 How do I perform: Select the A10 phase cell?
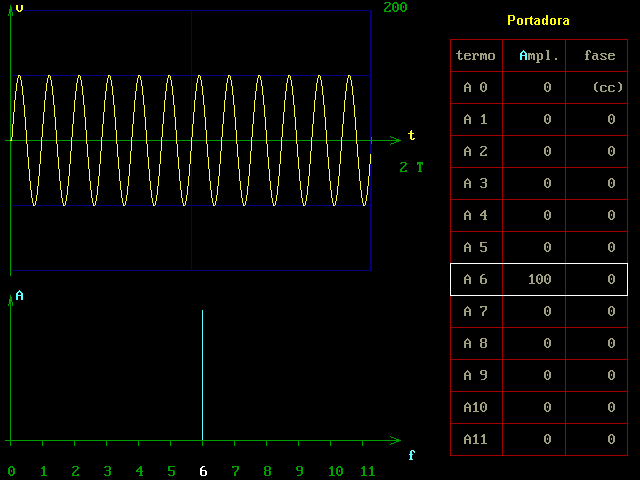[x=597, y=407]
